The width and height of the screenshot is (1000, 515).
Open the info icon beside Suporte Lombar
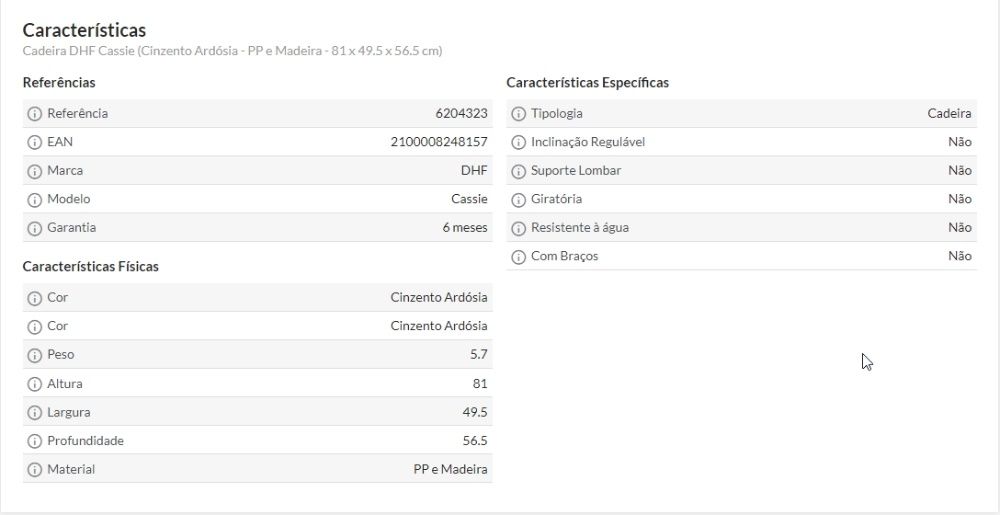pos(518,171)
